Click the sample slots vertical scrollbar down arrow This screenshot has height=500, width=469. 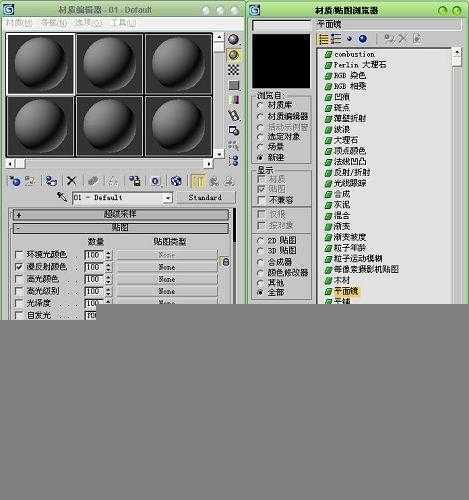[x=219, y=154]
